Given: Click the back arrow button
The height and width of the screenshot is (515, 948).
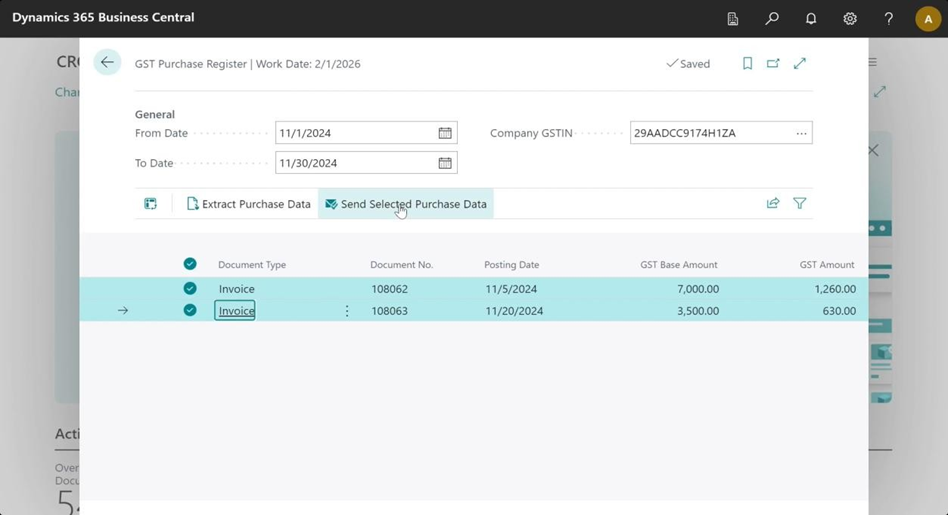Looking at the screenshot, I should 107,63.
